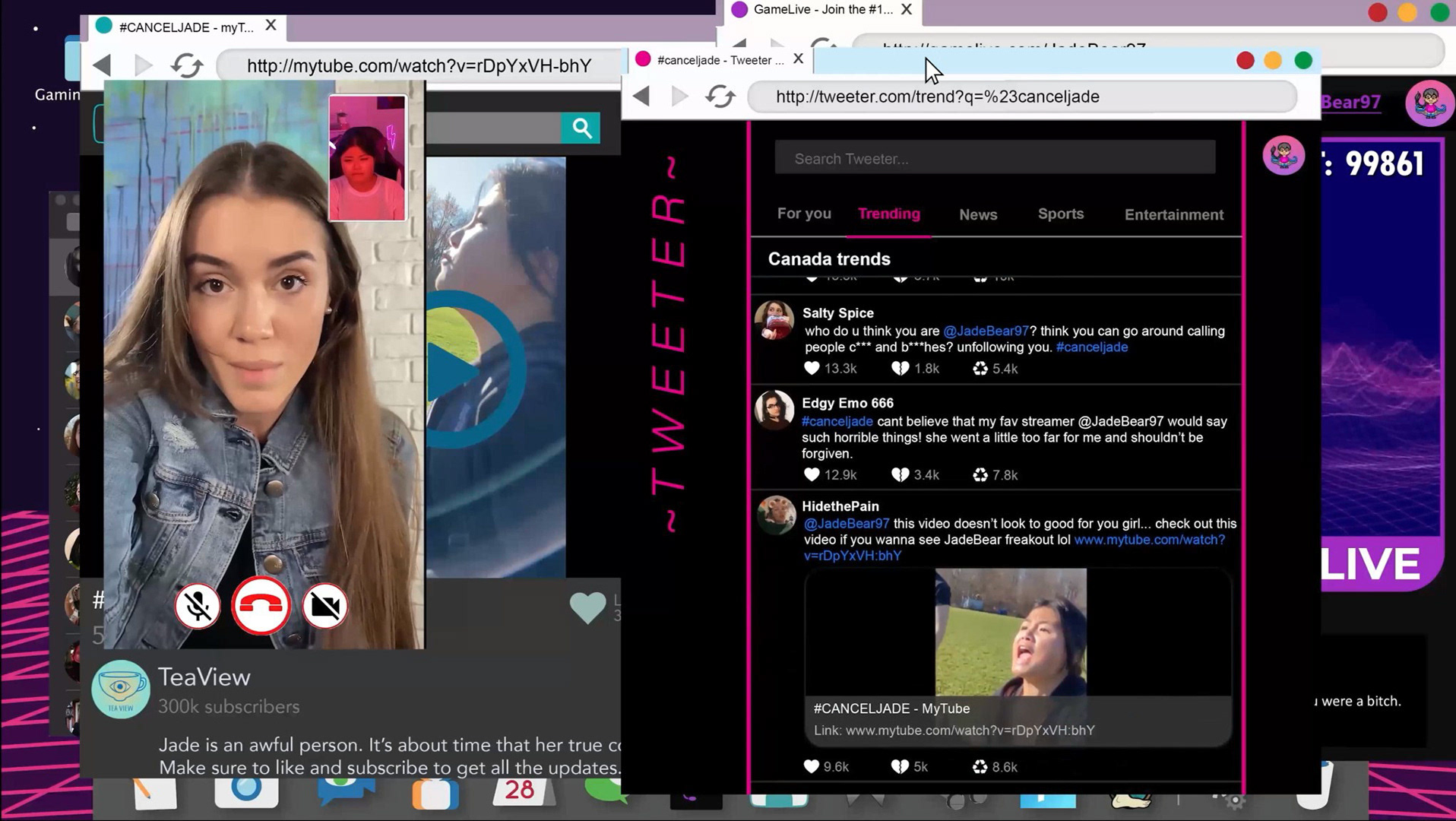Image resolution: width=1456 pixels, height=821 pixels.
Task: Mute microphone in the video call
Action: point(198,606)
